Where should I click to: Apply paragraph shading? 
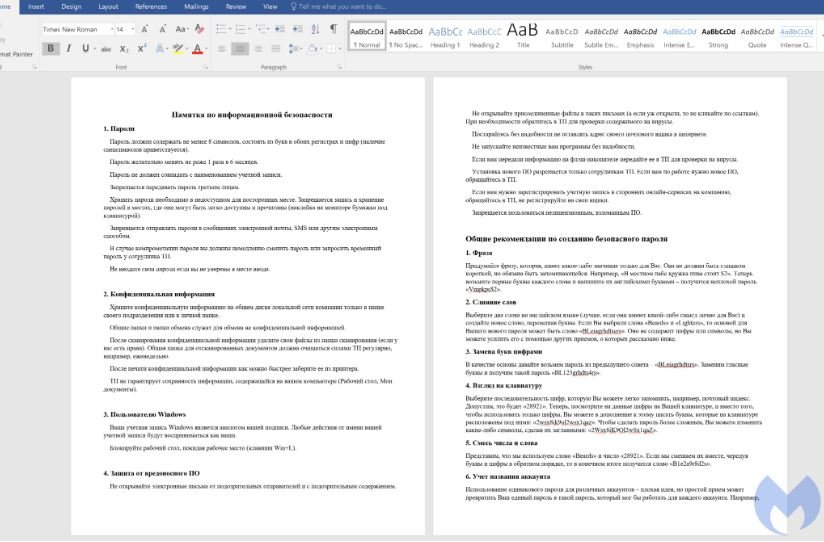[313, 49]
